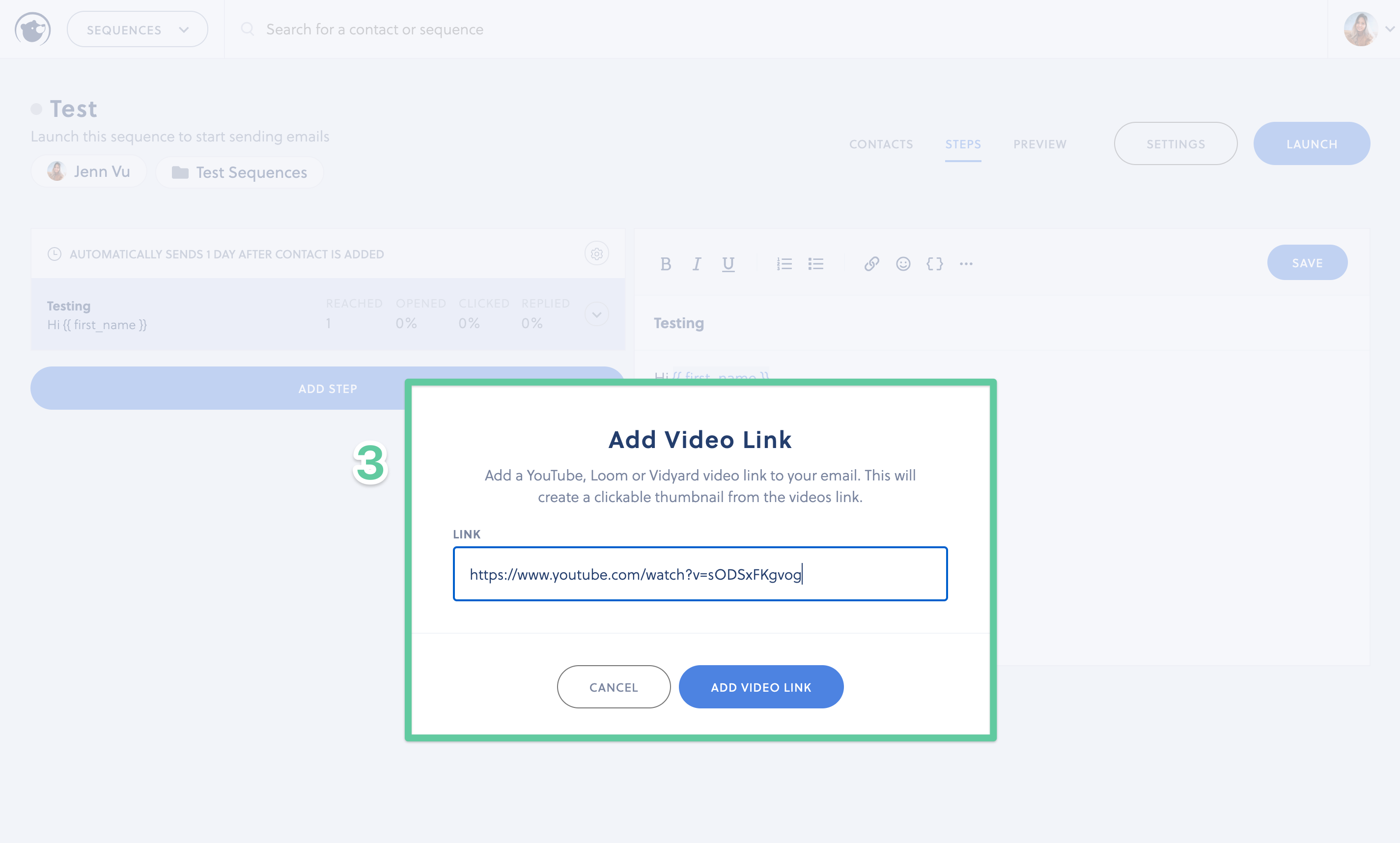Open the emoji picker icon

tap(903, 264)
